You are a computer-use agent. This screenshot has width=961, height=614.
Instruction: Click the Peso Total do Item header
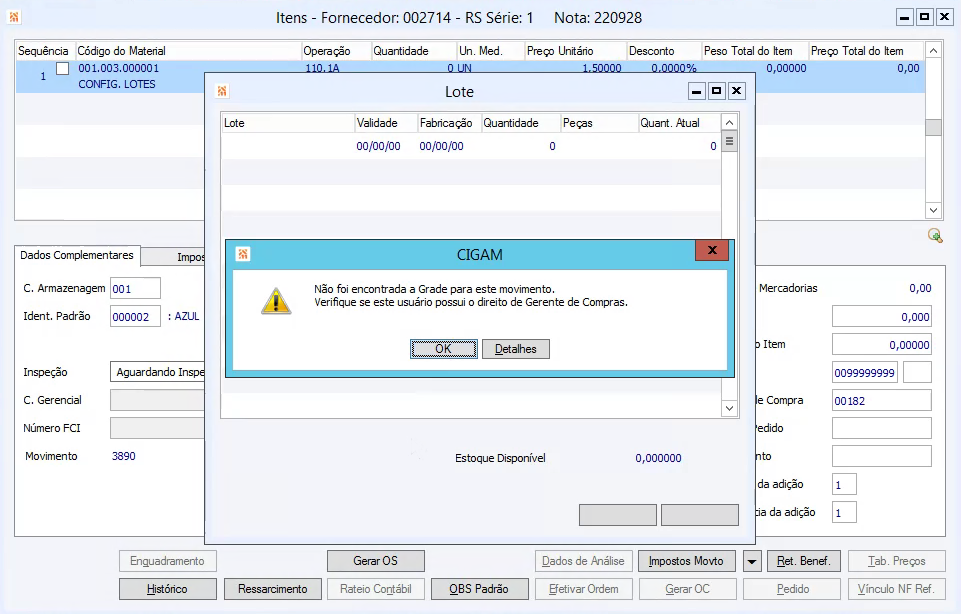pos(754,51)
